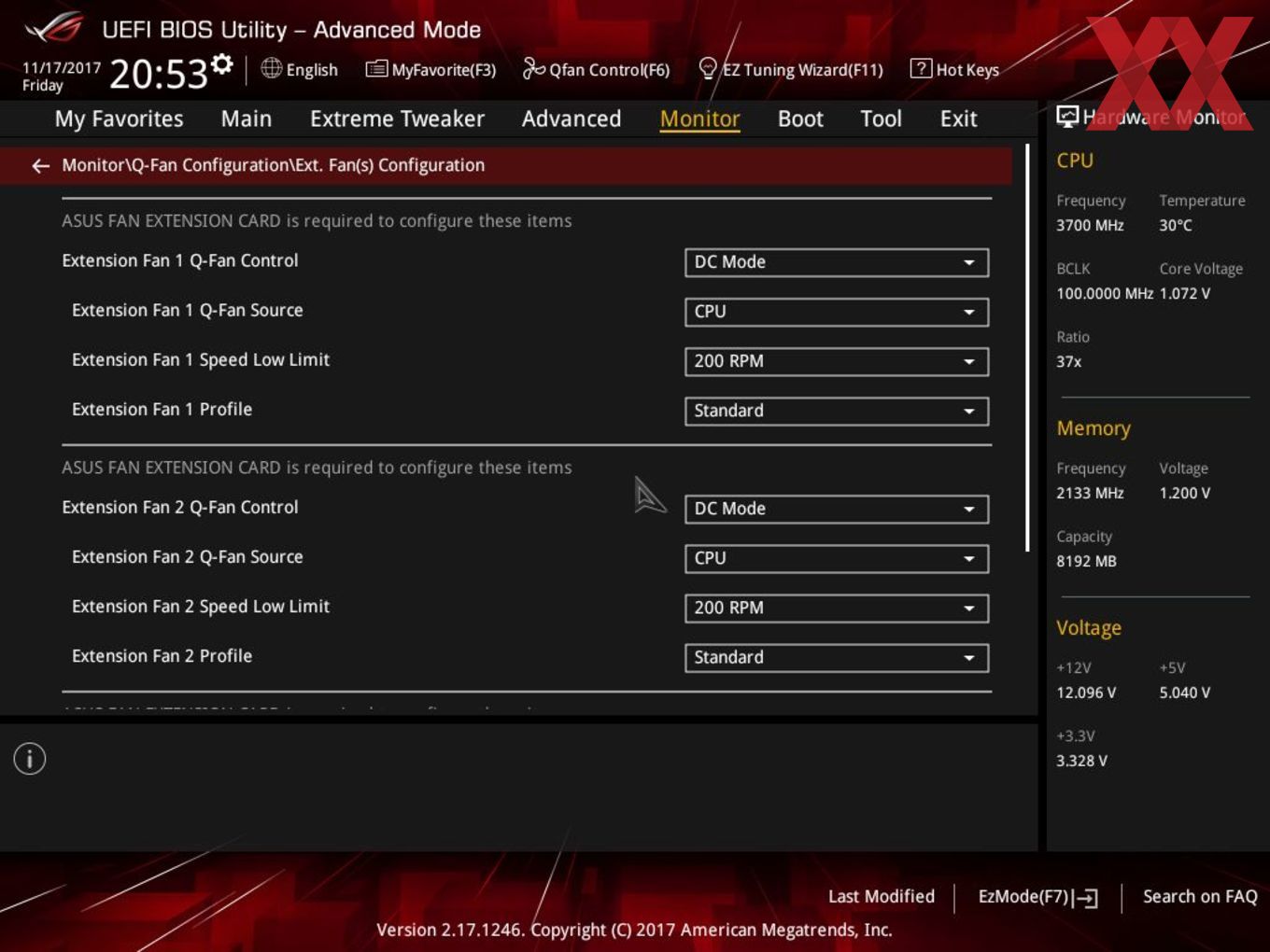Open Extension Fan 2 Q-Fan Control dropdown
The height and width of the screenshot is (952, 1270).
point(837,509)
